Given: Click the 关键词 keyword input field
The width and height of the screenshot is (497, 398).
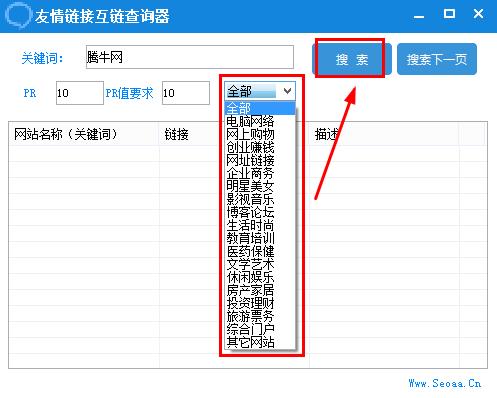Looking at the screenshot, I should (190, 57).
